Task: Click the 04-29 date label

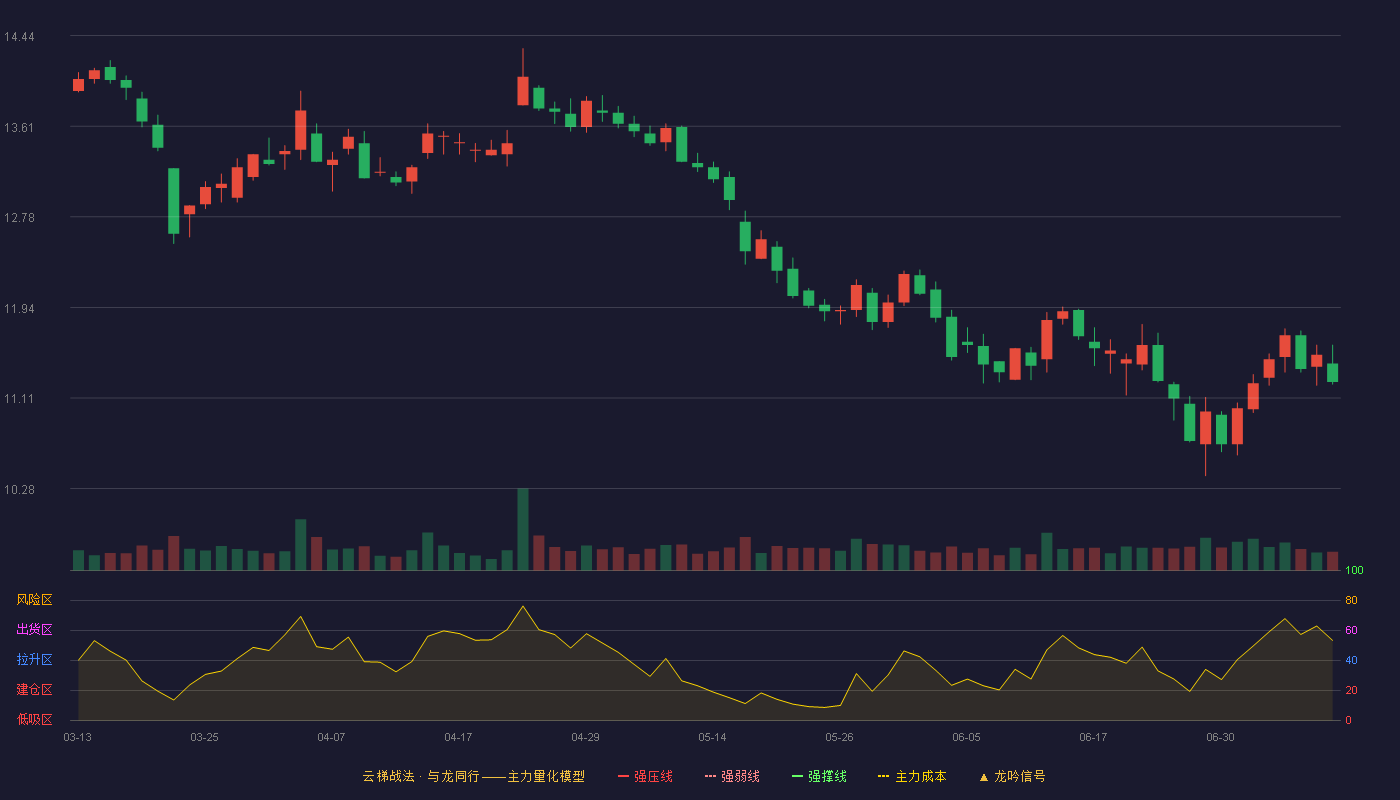Action: click(x=585, y=737)
